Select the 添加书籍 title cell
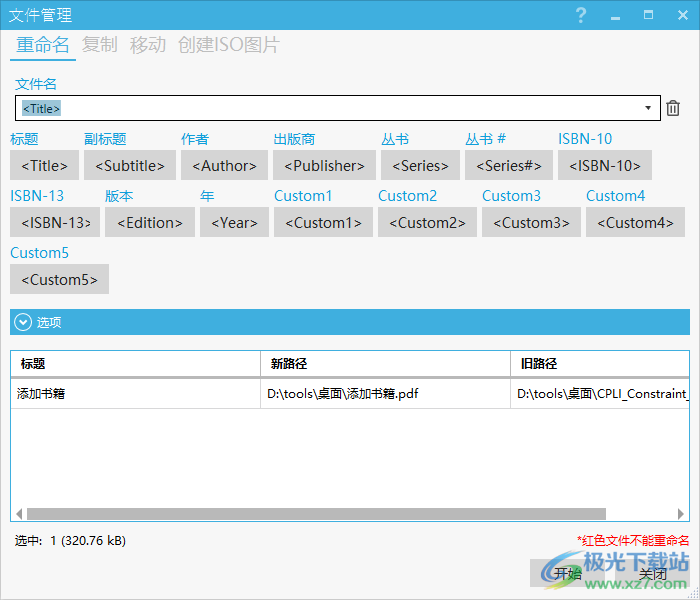 135,394
